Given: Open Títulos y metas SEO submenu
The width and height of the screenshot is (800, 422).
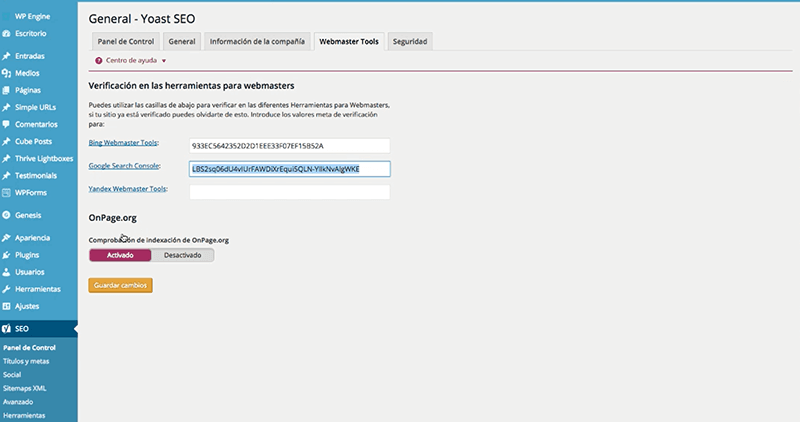Looking at the screenshot, I should [x=26, y=361].
